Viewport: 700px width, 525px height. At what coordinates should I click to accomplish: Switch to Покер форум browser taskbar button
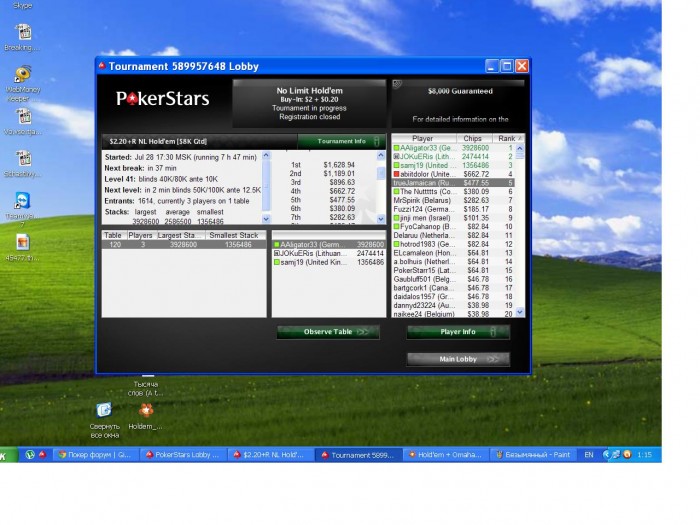(x=95, y=455)
